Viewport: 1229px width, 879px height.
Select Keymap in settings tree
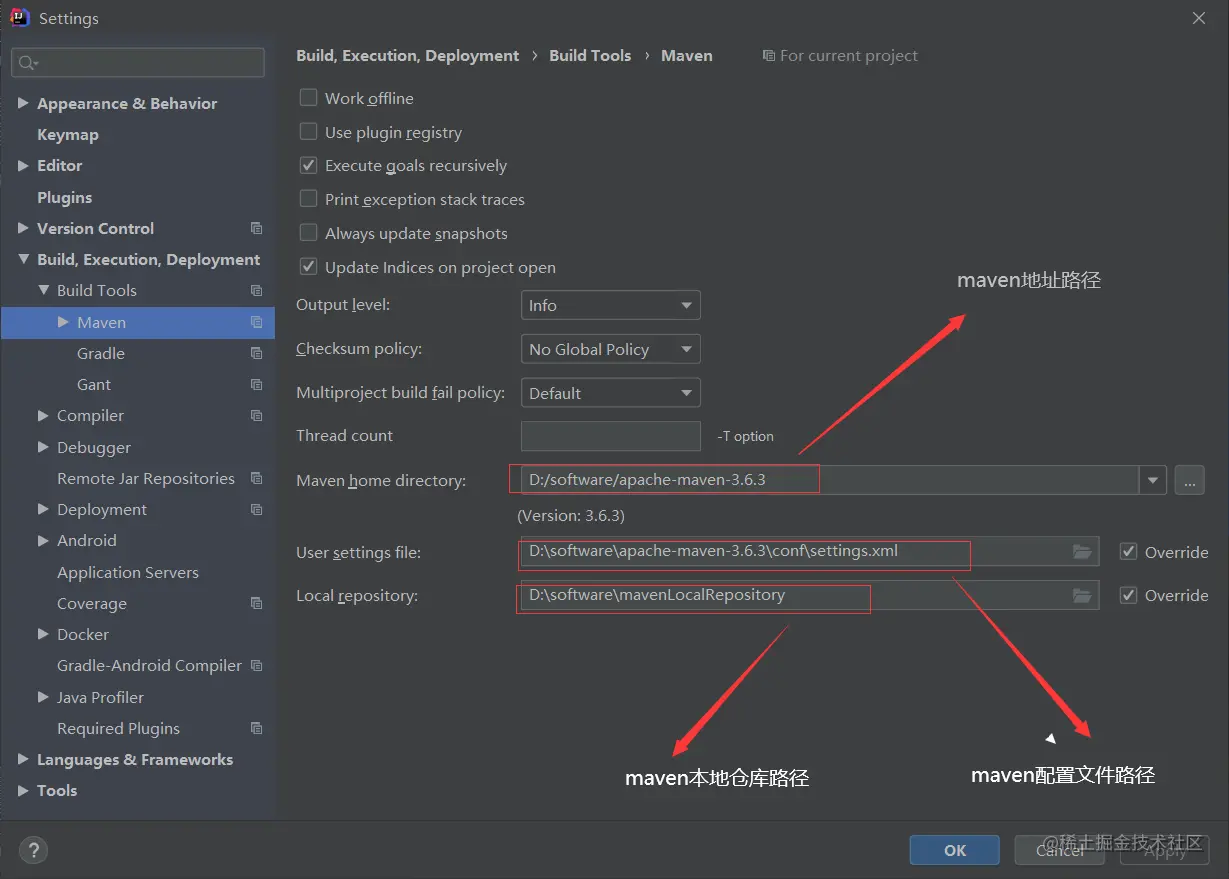pos(68,134)
